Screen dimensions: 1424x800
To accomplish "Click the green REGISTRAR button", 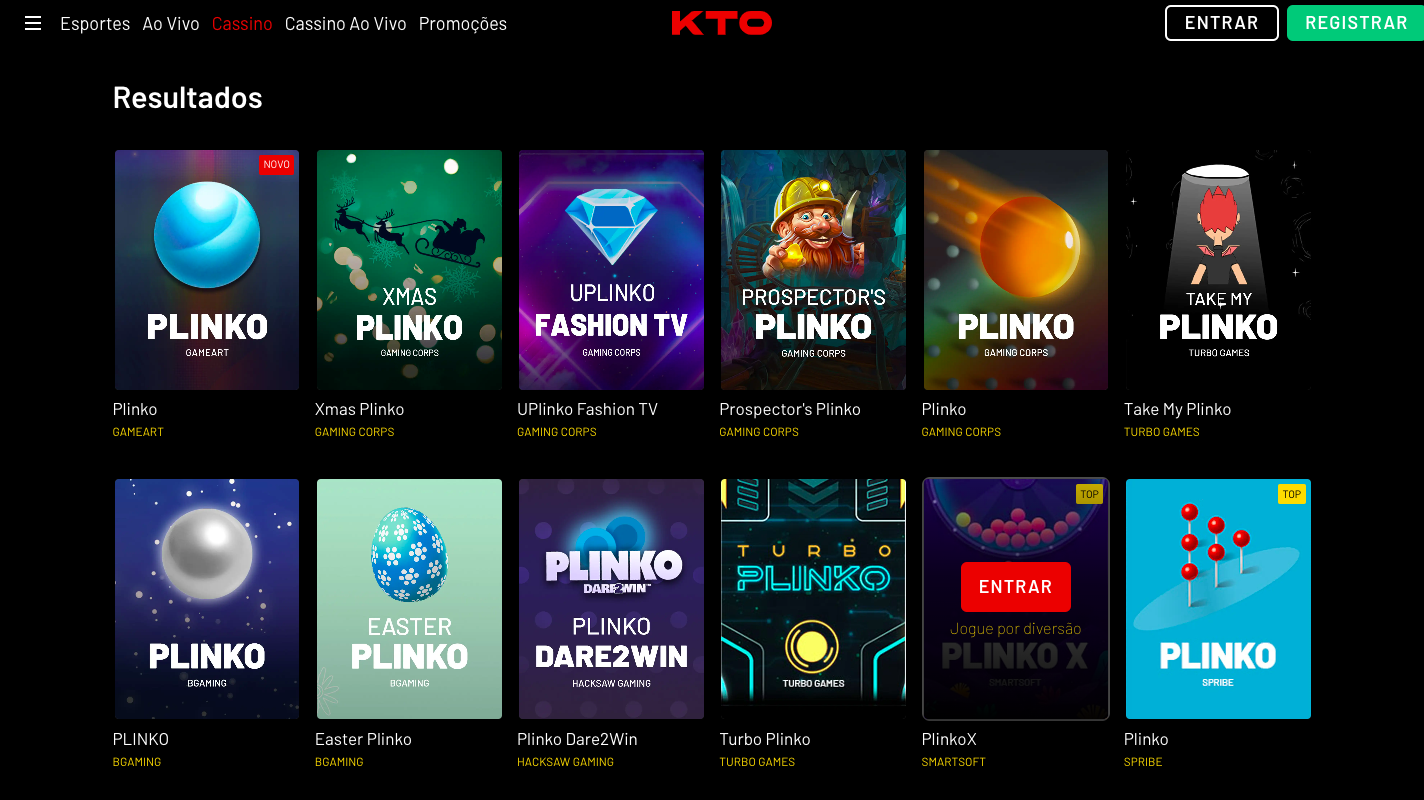I will coord(1356,23).
